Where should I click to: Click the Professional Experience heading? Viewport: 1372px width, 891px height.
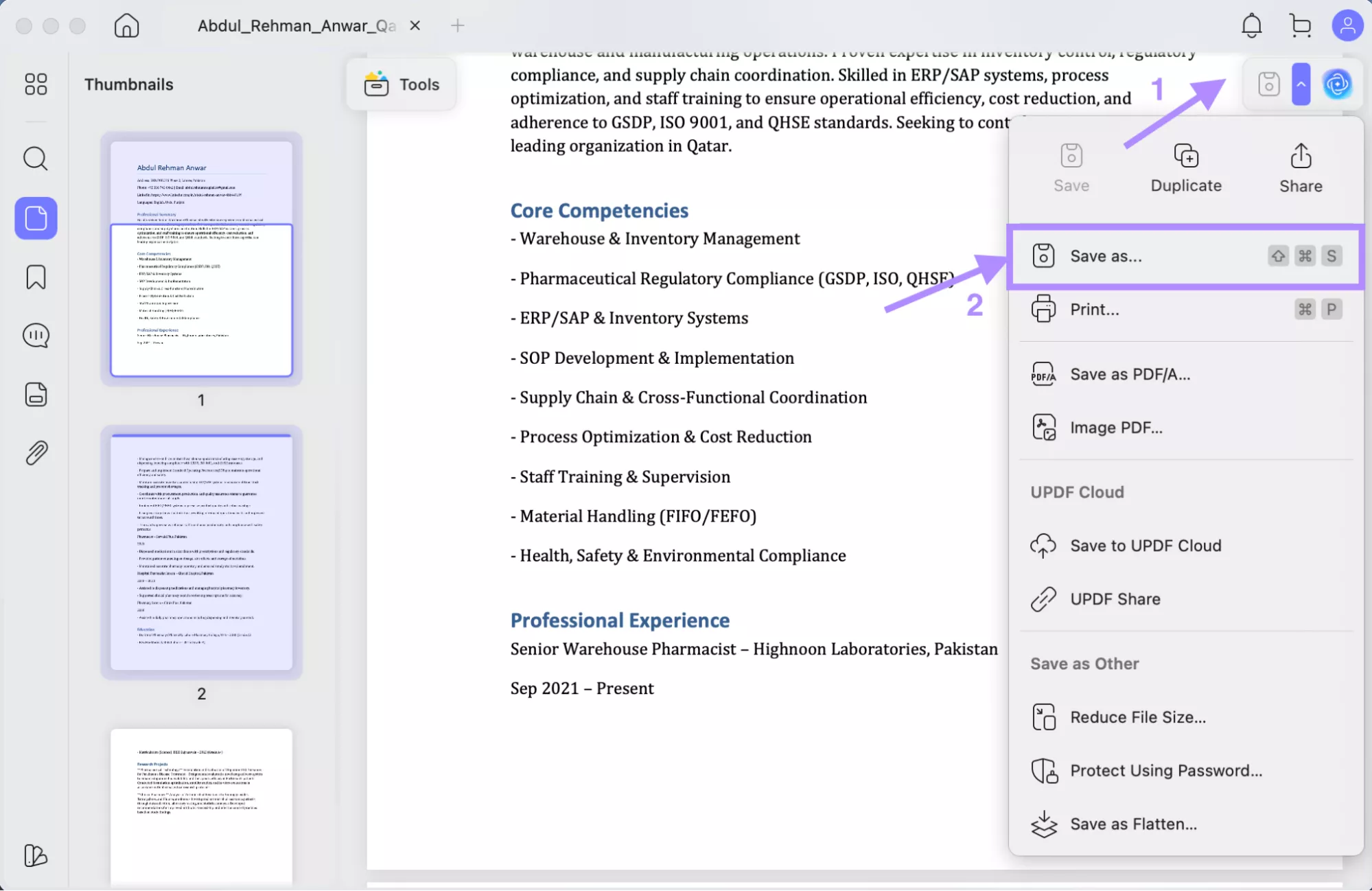point(620,621)
